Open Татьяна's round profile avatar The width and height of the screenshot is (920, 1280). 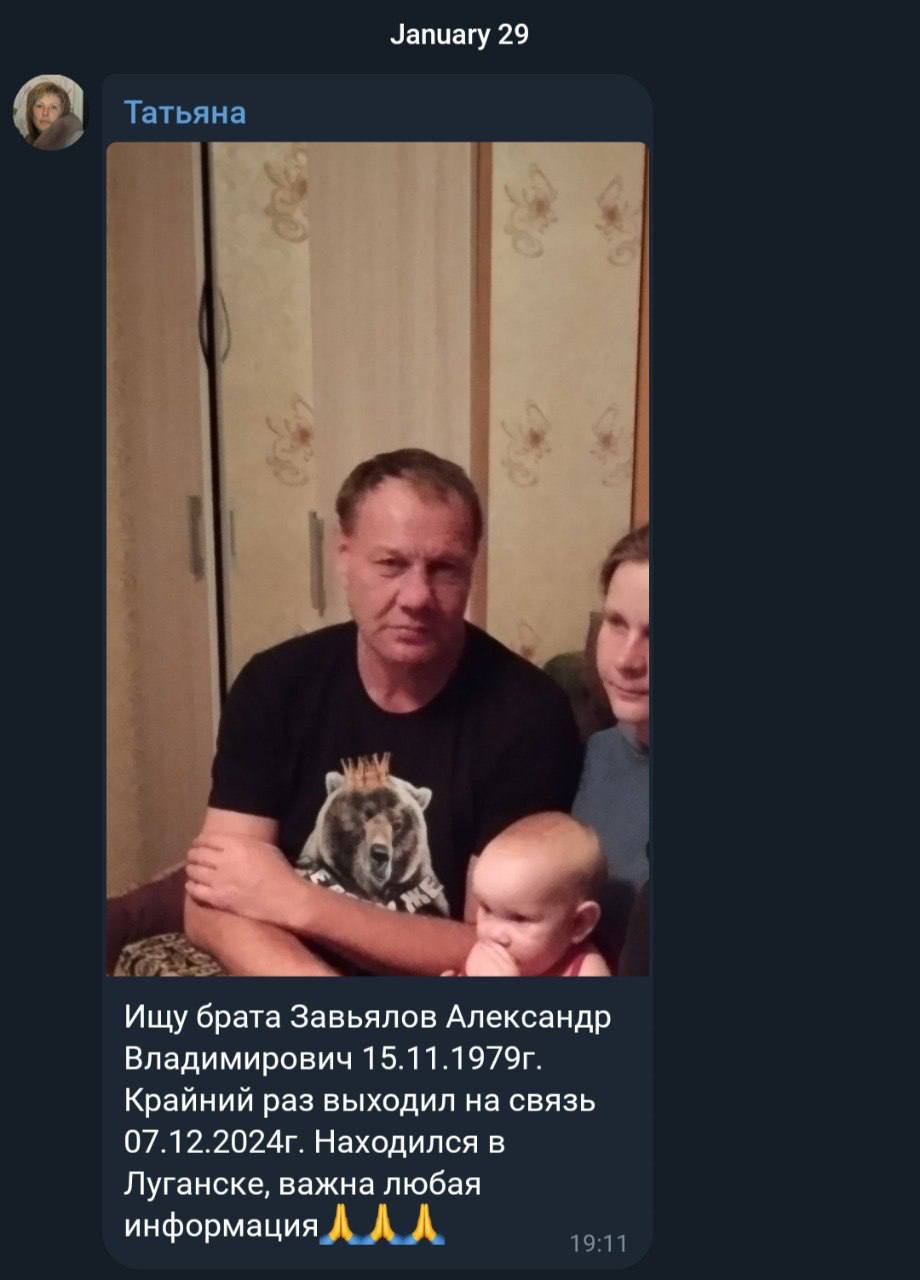pos(49,112)
